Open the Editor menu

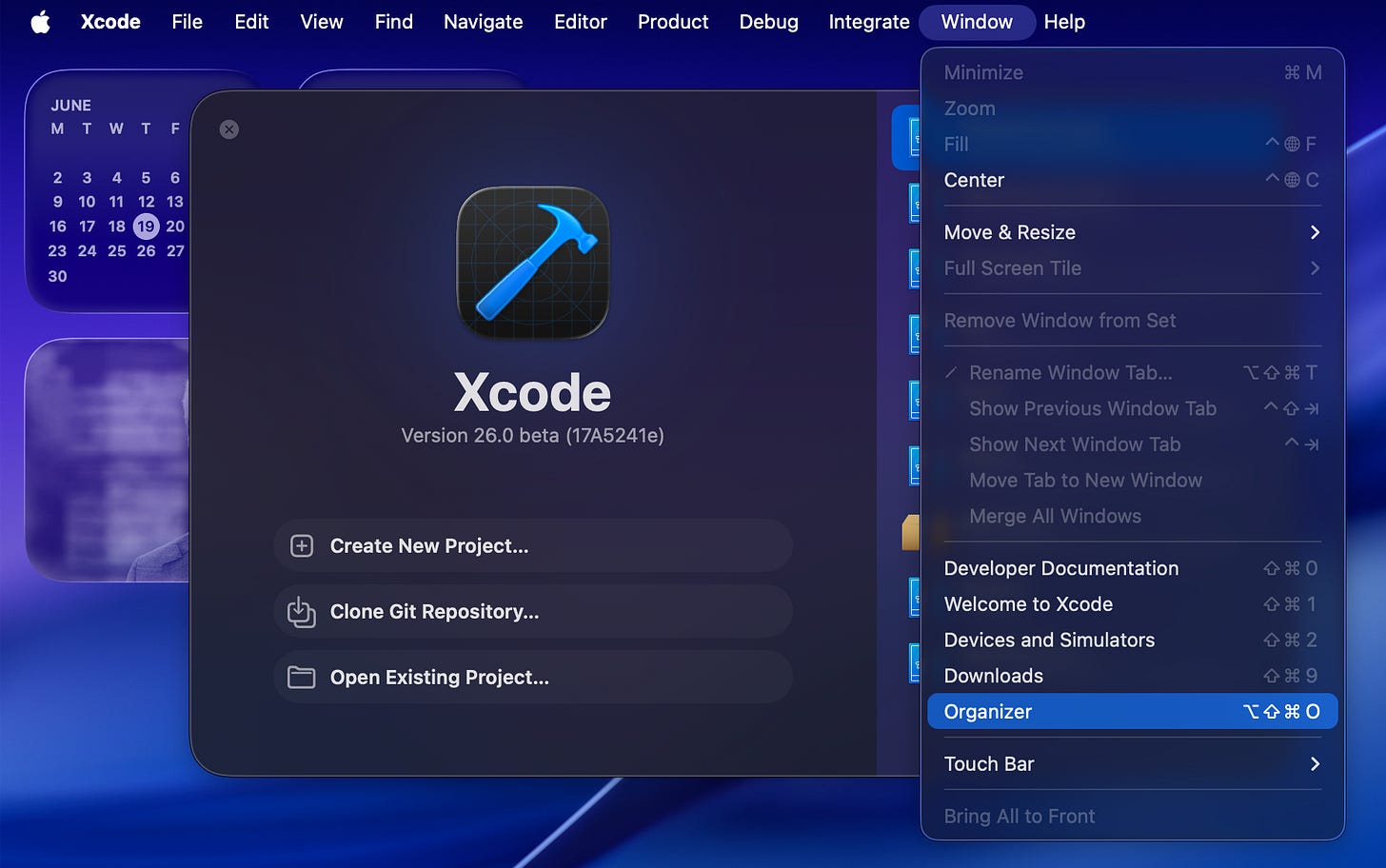pos(581,22)
